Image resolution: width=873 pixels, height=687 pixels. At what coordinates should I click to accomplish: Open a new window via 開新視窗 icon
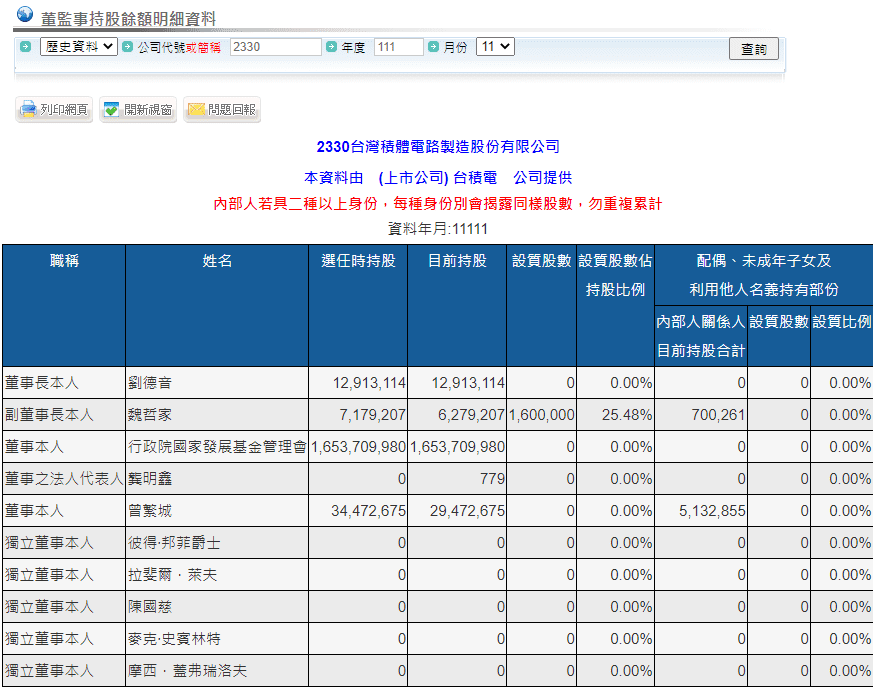[112, 110]
